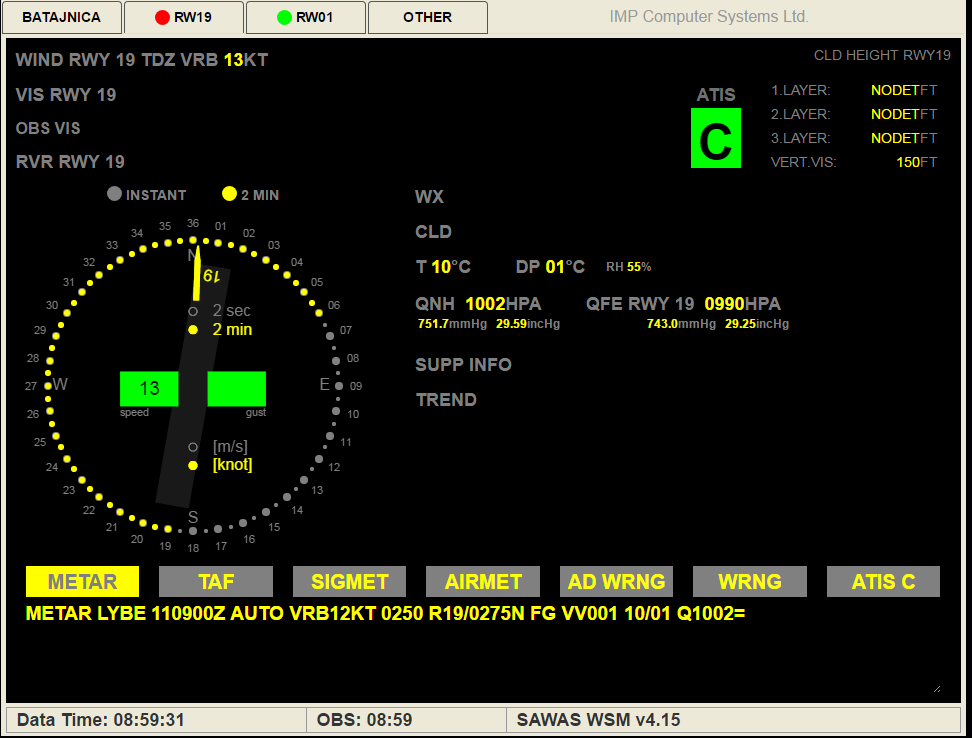Open the OTHER tab
This screenshot has height=738, width=972.
[x=427, y=18]
